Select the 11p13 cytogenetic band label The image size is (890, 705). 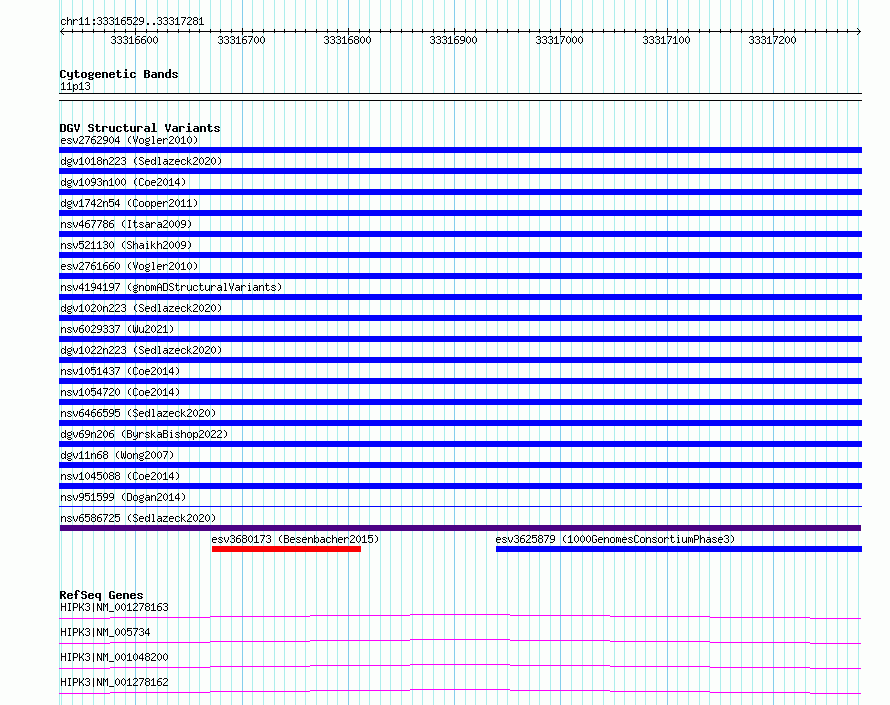click(75, 86)
